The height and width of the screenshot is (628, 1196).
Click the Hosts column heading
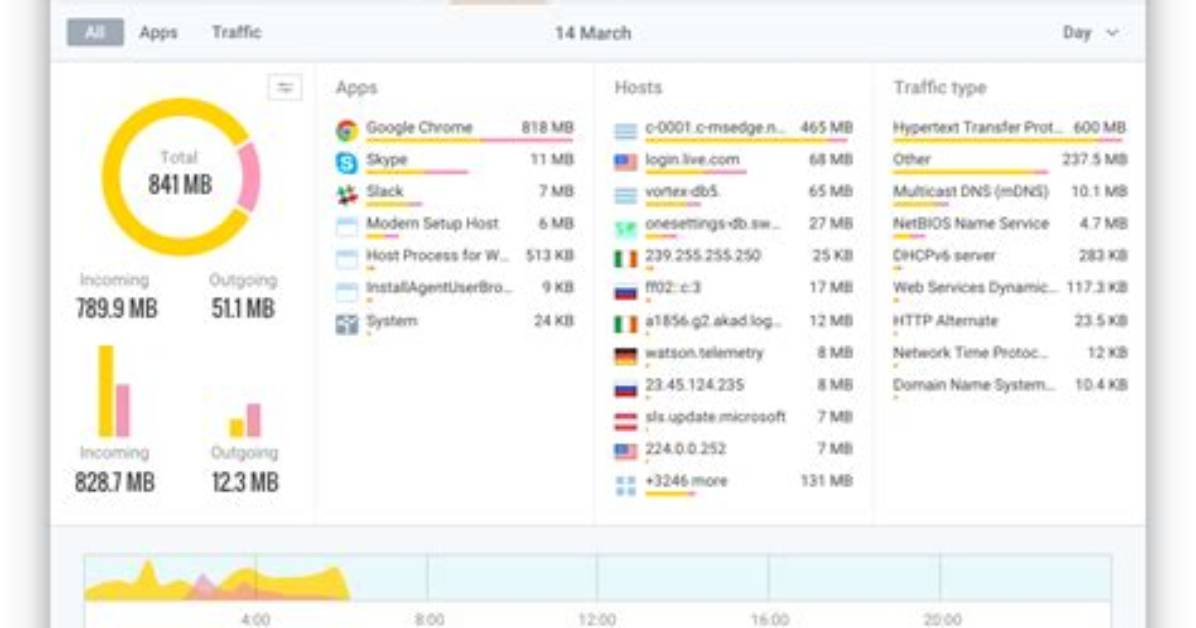click(x=638, y=88)
